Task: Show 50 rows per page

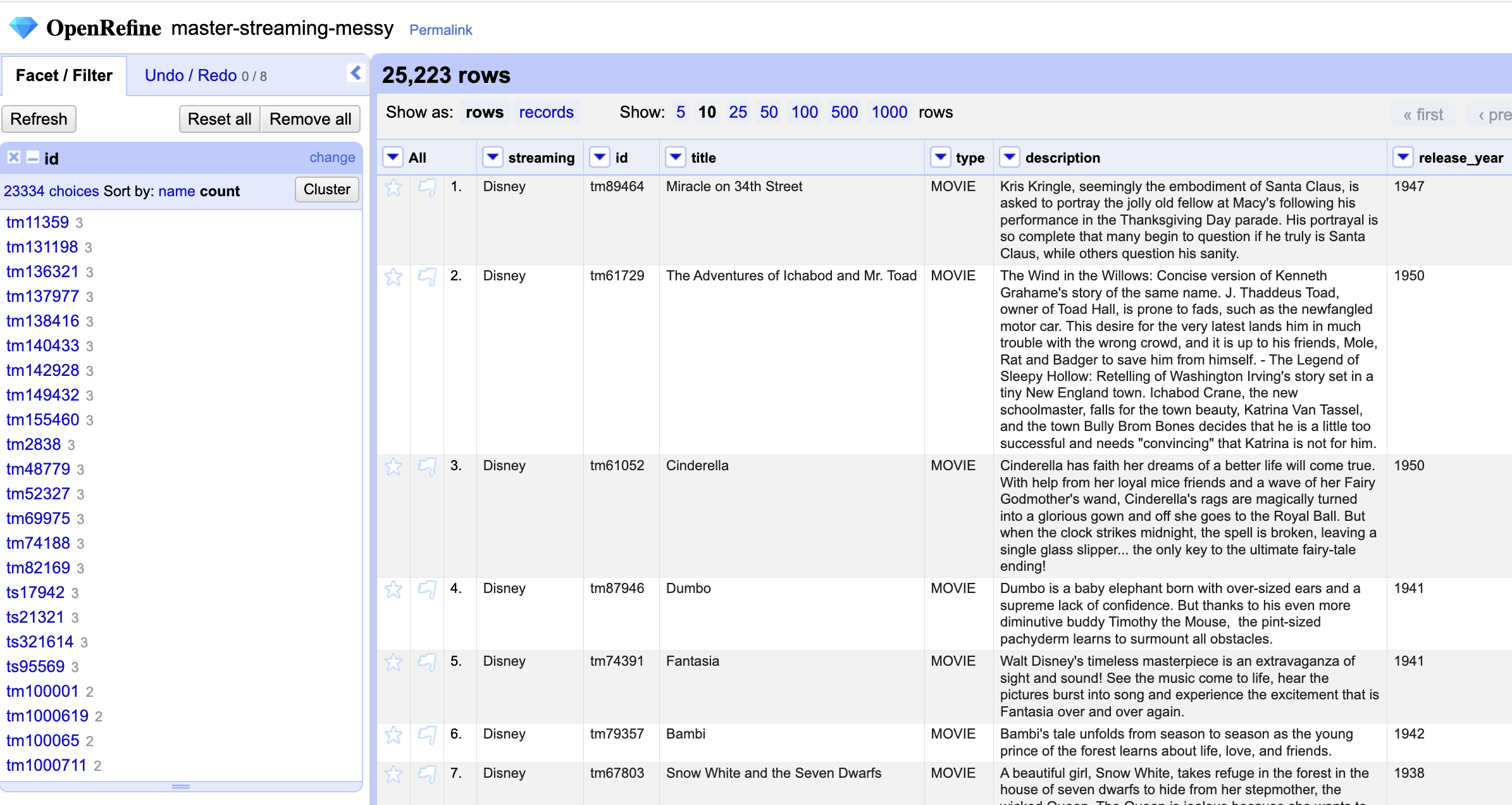Action: point(769,112)
